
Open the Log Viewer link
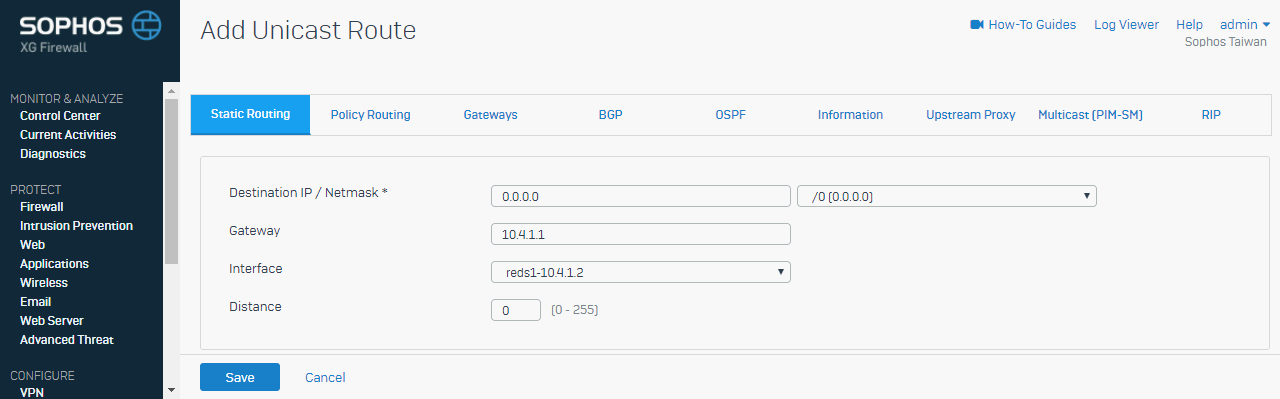point(1126,25)
